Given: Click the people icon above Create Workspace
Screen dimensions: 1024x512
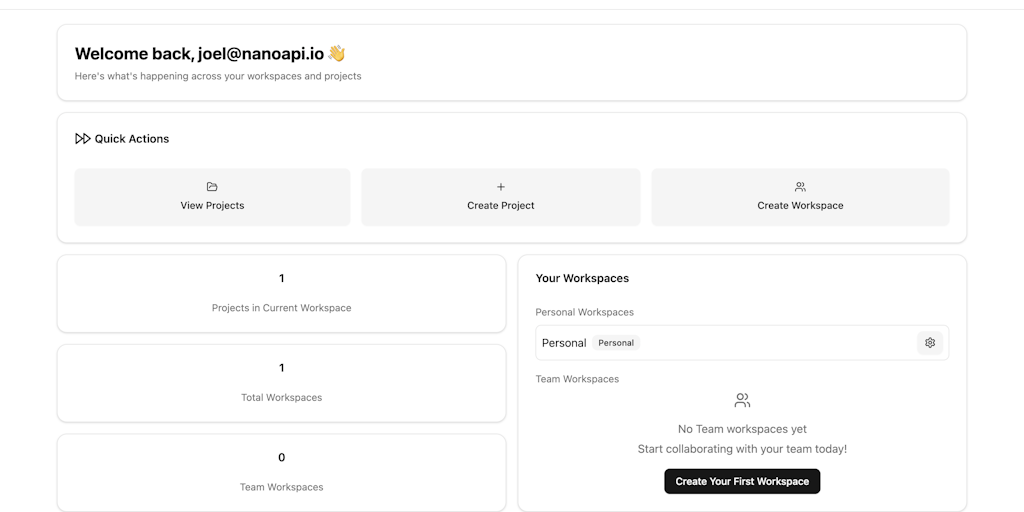Looking at the screenshot, I should (x=800, y=187).
